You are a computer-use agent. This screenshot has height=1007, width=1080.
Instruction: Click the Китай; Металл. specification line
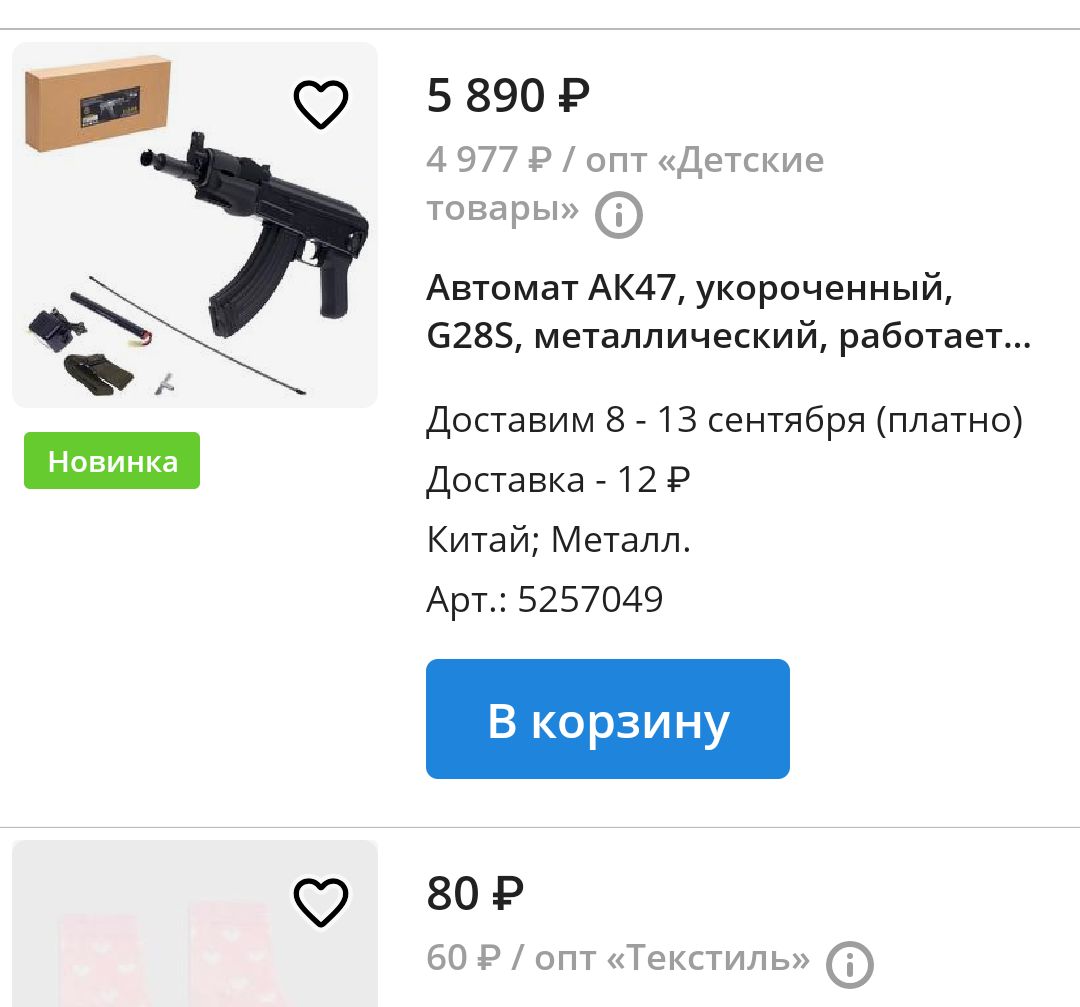point(558,539)
